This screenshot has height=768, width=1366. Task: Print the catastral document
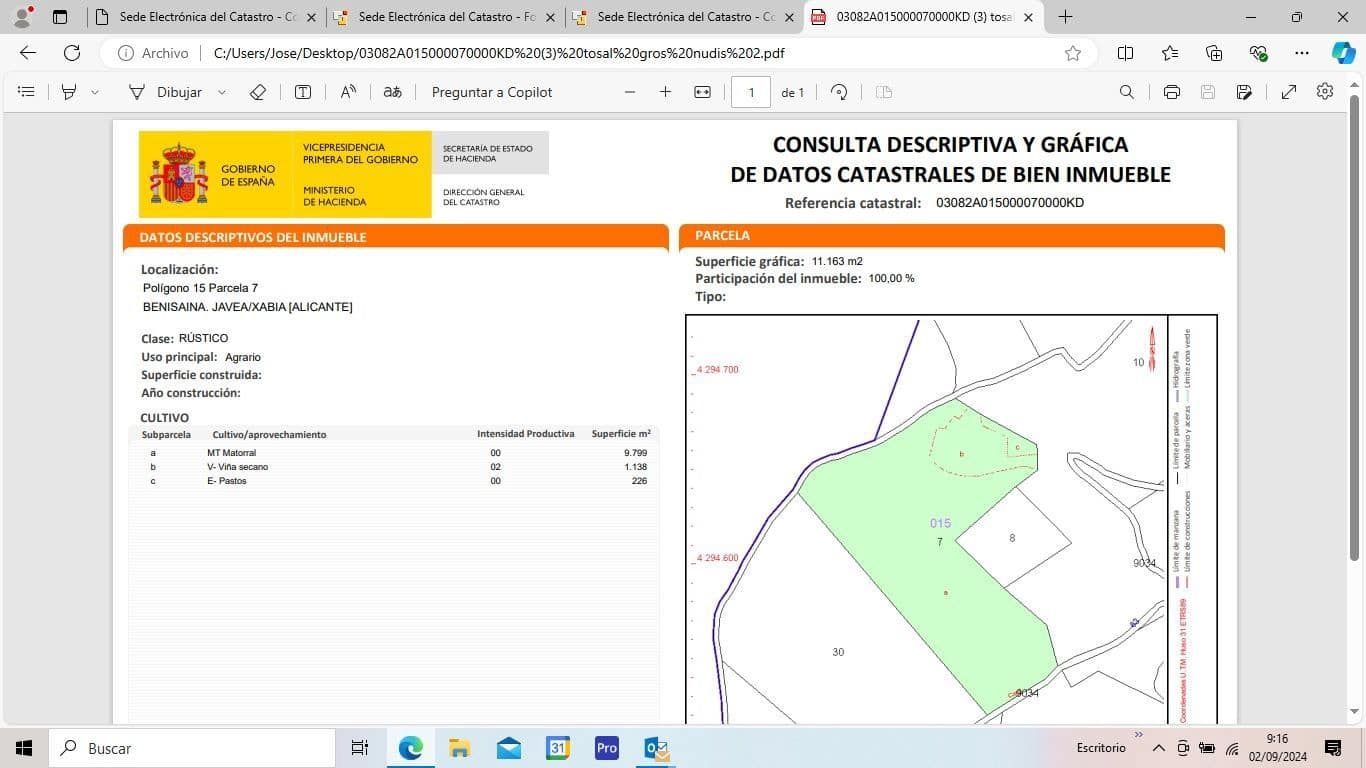tap(1170, 92)
